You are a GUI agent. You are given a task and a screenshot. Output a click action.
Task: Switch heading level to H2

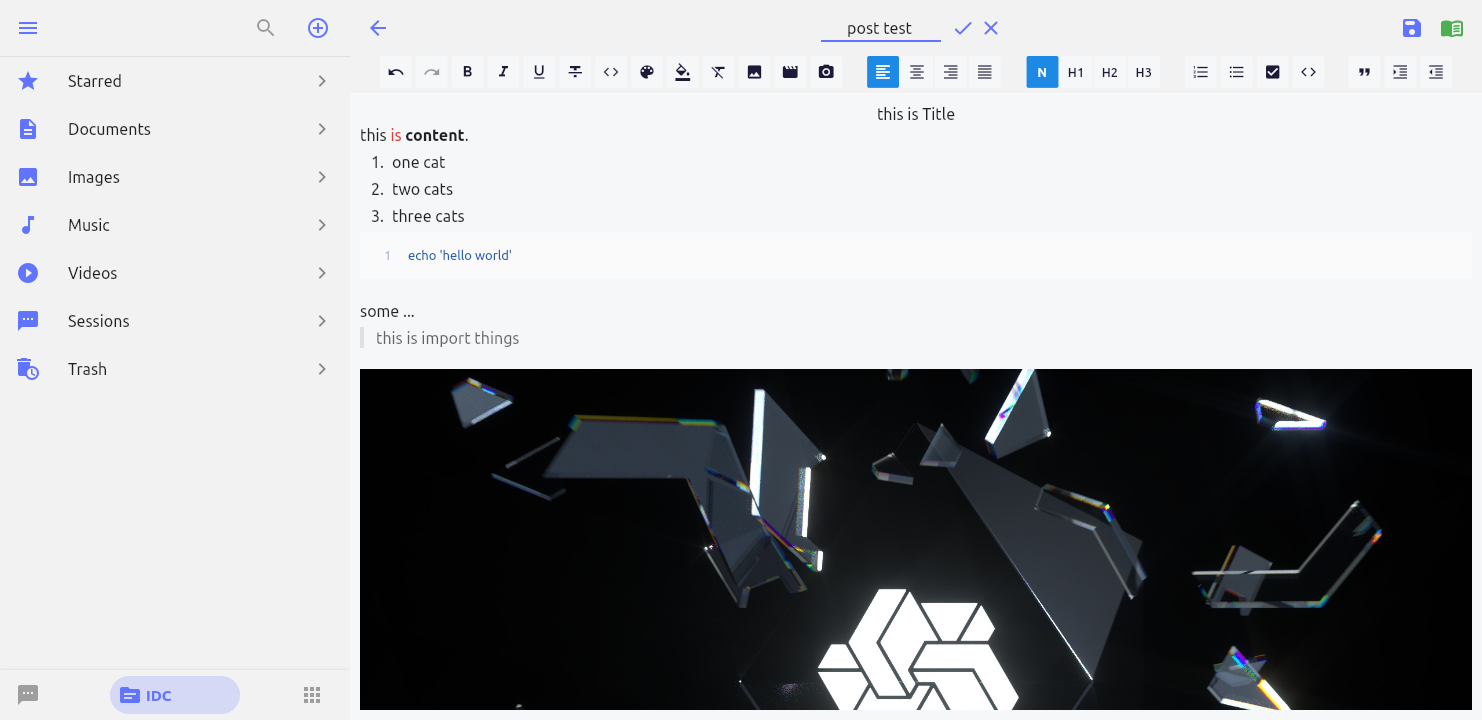1109,71
